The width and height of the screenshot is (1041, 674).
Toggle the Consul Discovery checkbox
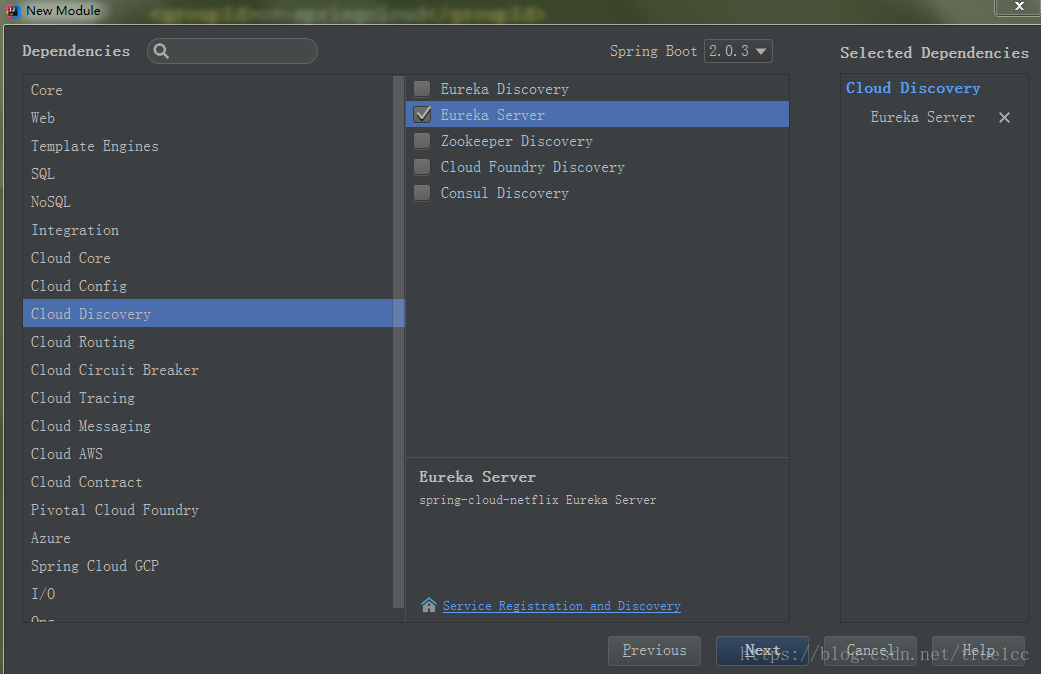[422, 193]
